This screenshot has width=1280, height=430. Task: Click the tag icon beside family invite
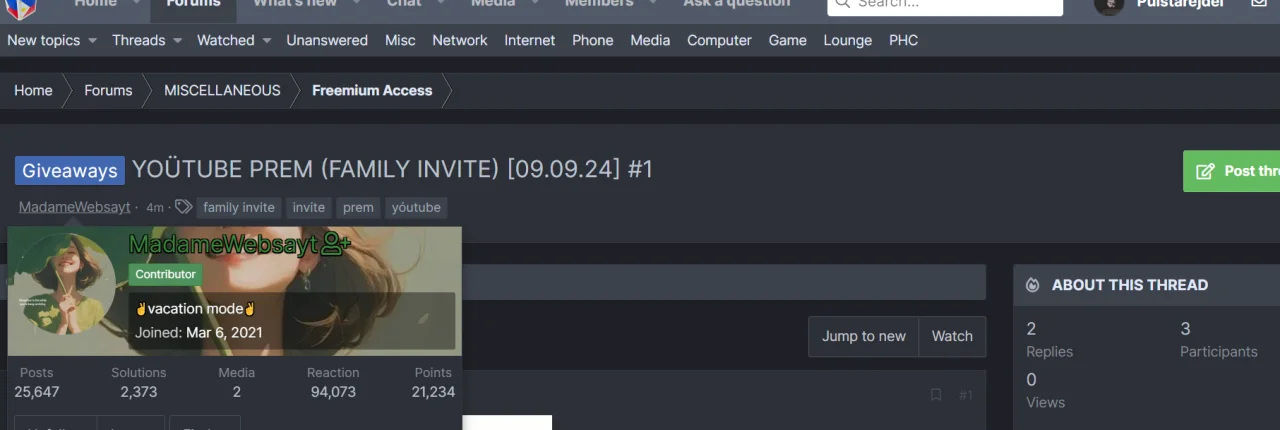[183, 207]
